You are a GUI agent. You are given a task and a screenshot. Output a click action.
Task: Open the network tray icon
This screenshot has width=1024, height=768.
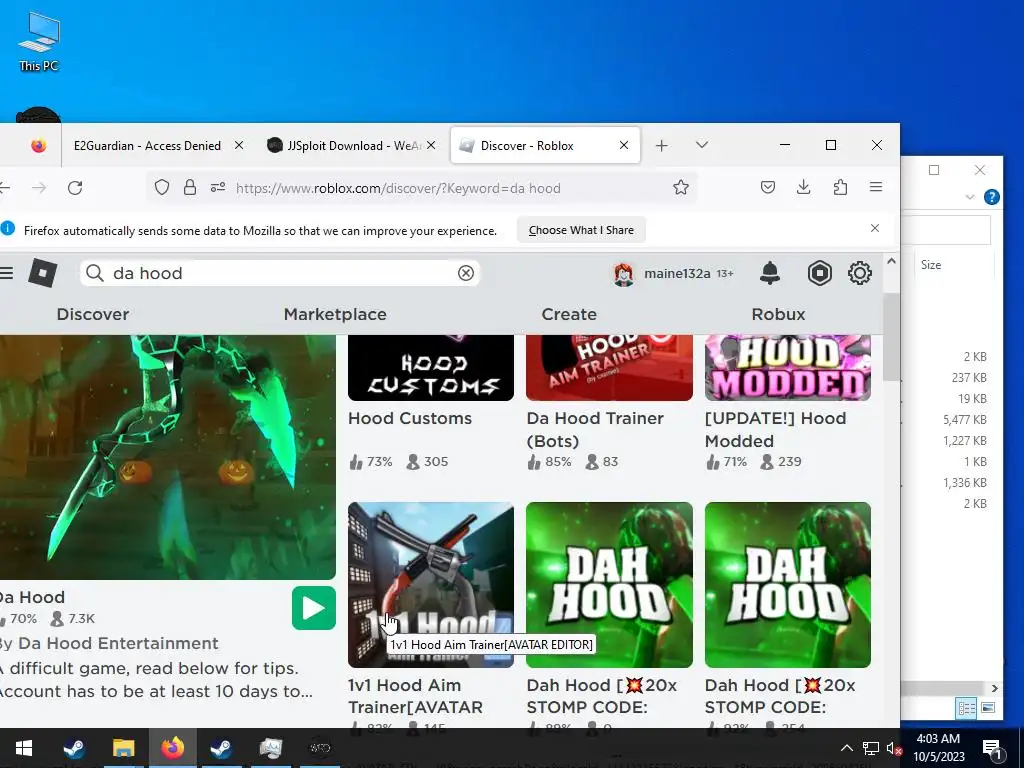click(x=871, y=748)
